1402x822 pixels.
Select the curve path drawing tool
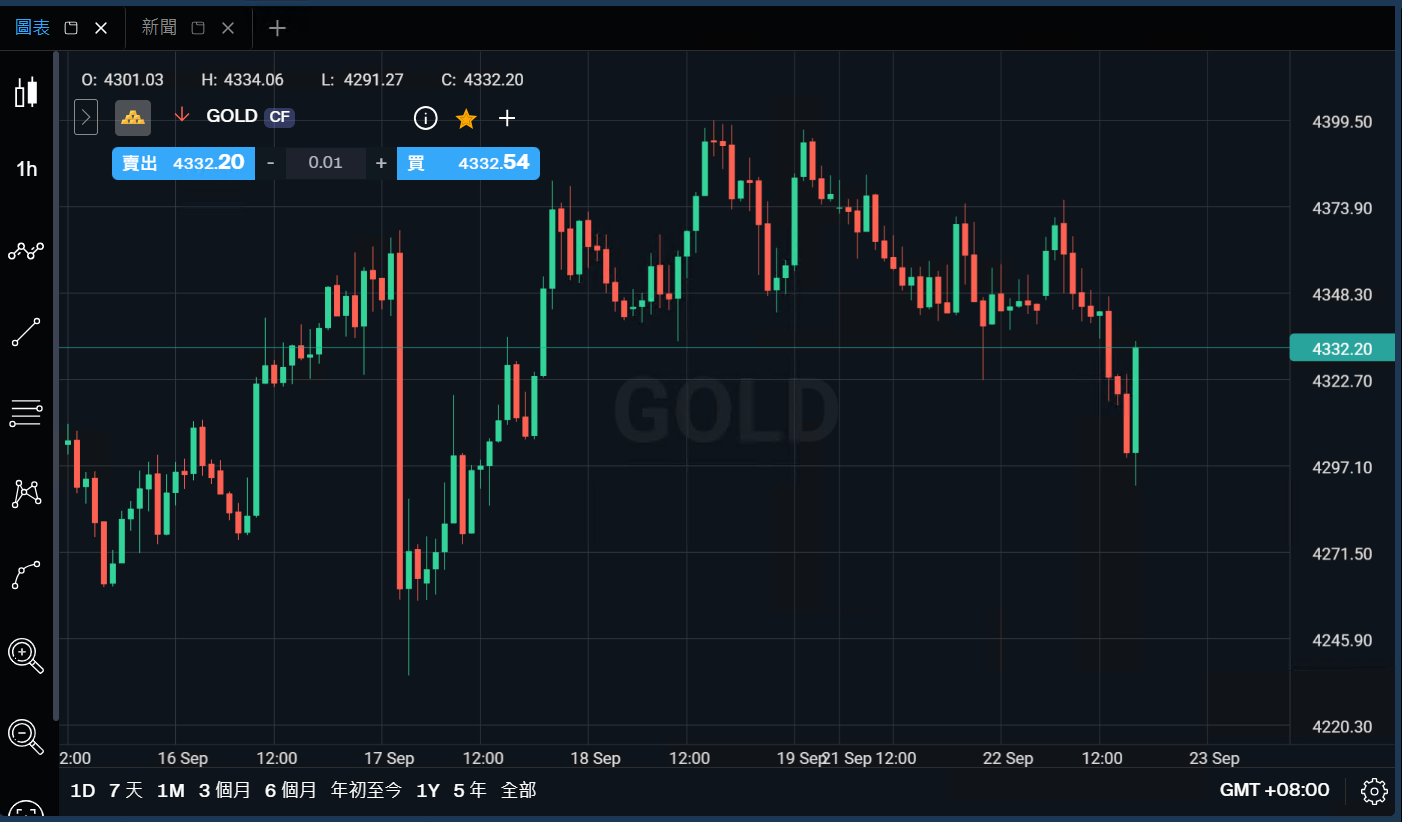[x=26, y=575]
